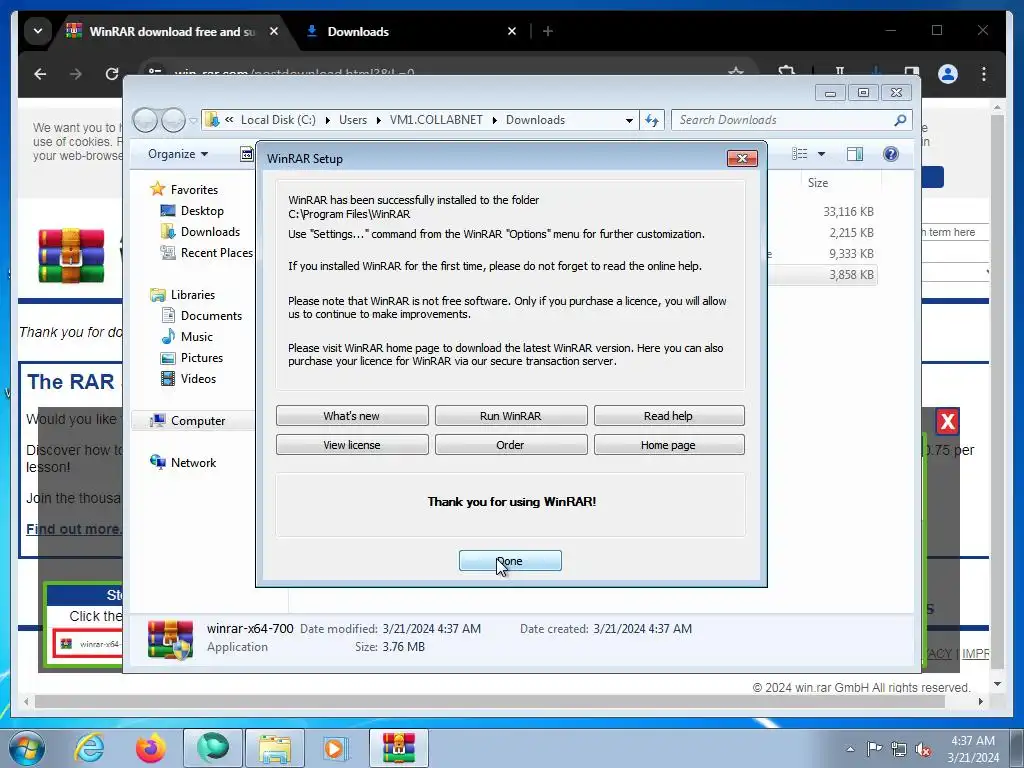1024x768 pixels.
Task: Refresh the Downloads folder view
Action: pos(652,120)
